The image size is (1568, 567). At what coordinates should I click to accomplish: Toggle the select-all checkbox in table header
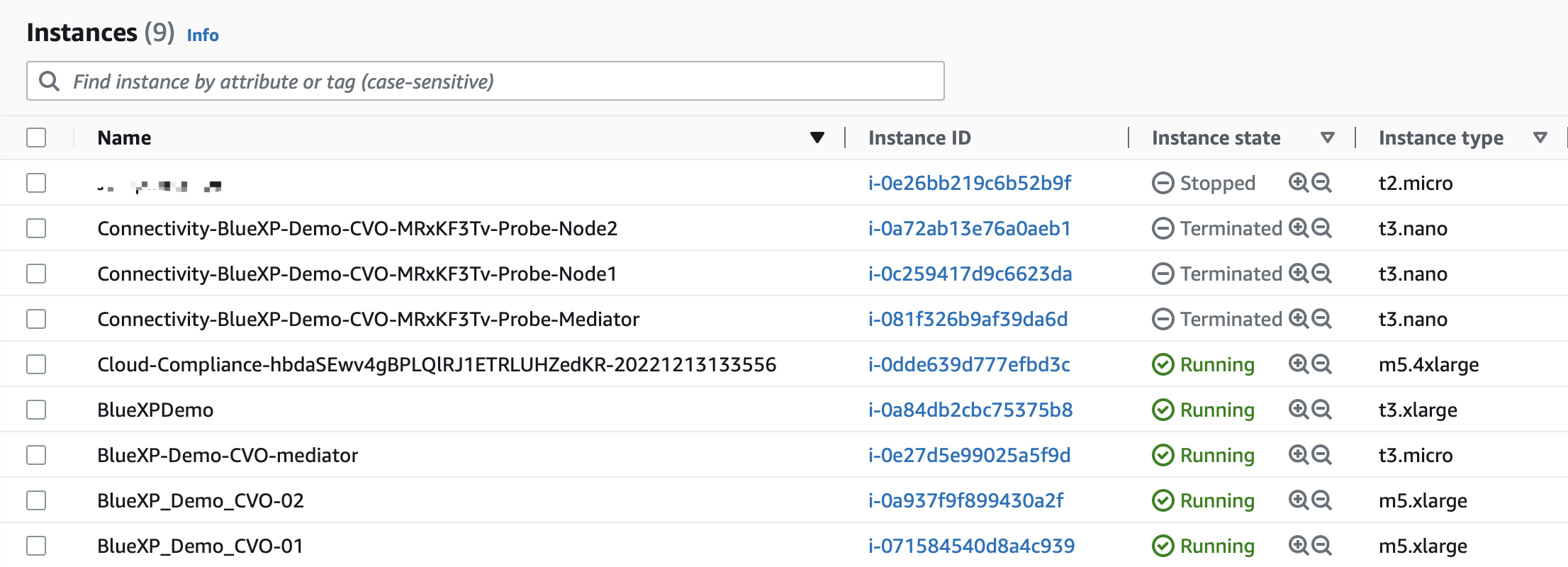(x=36, y=137)
